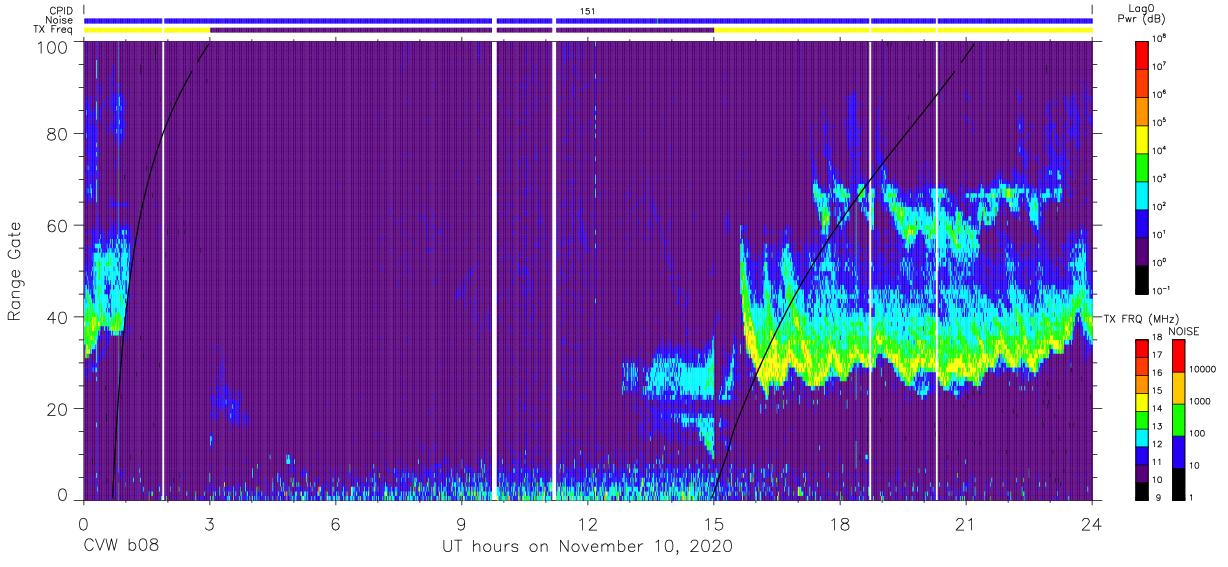Select the red segment of the NOISE colorbar
This screenshot has width=1228, height=567.
(1177, 356)
